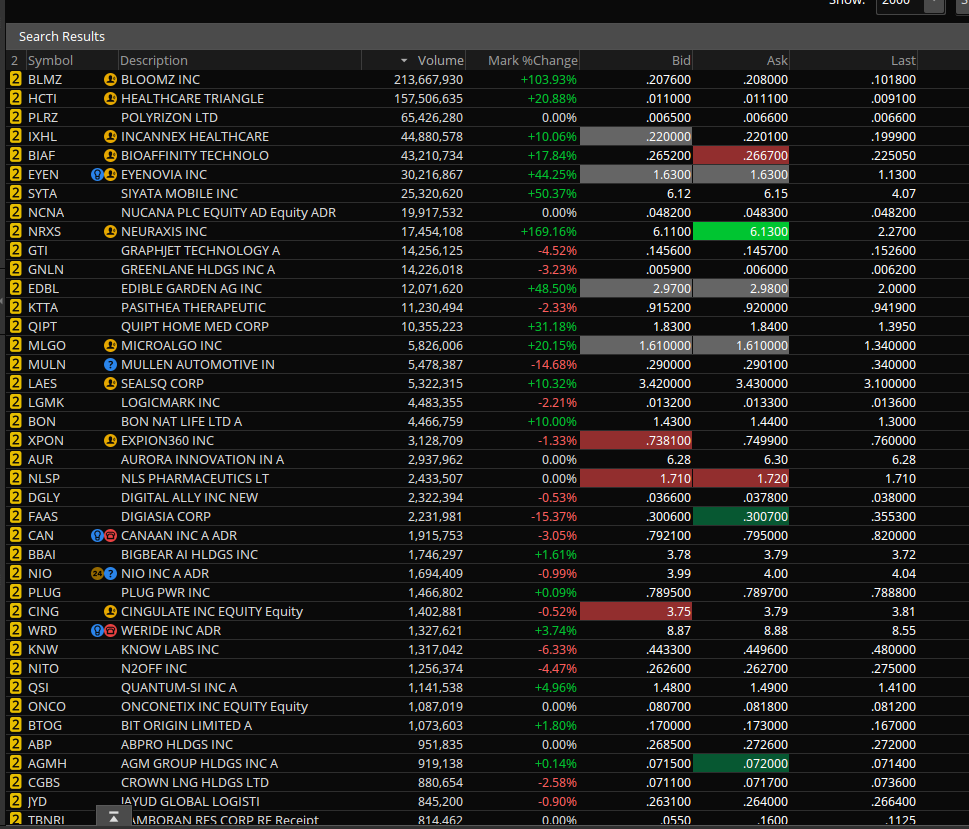
Task: Click the '2' column header
Action: tap(15, 60)
